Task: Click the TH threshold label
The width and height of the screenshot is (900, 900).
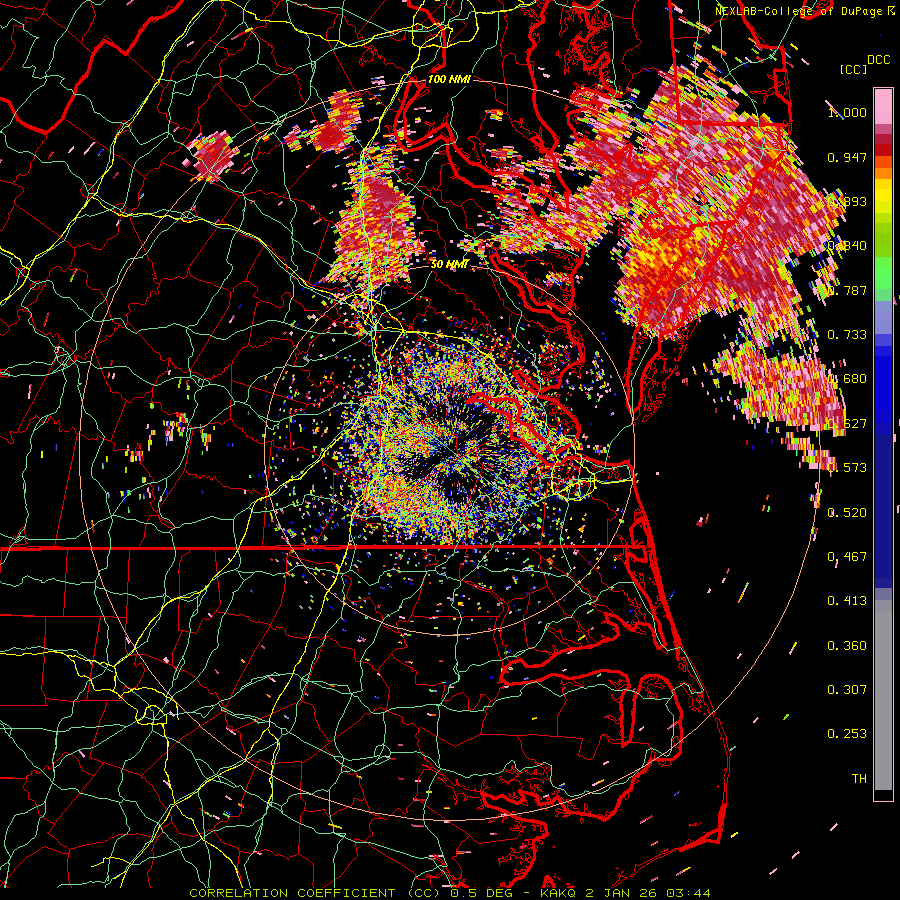Action: pyautogui.click(x=859, y=779)
